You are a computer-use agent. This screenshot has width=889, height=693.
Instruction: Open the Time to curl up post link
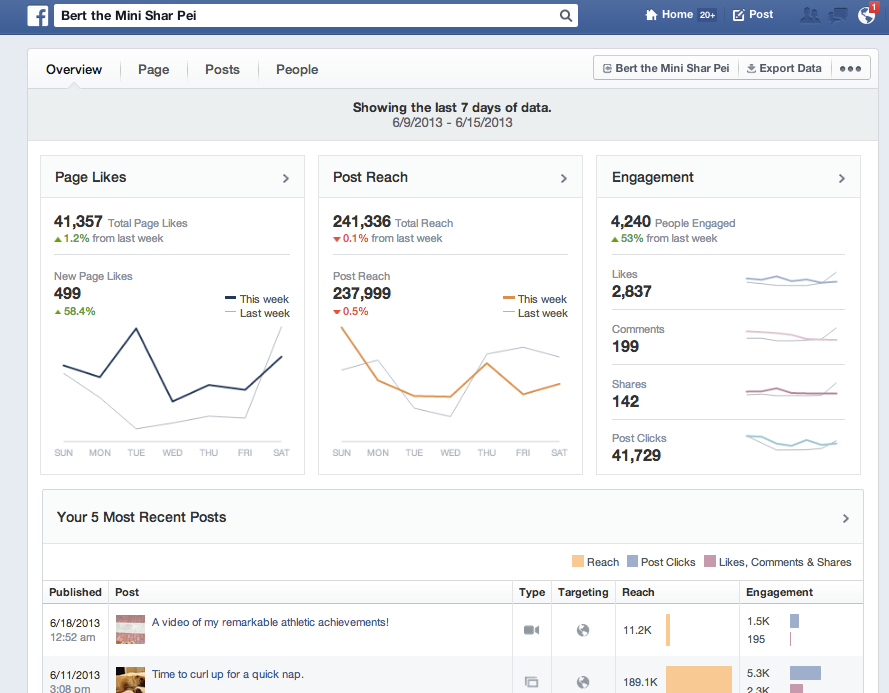(227, 674)
